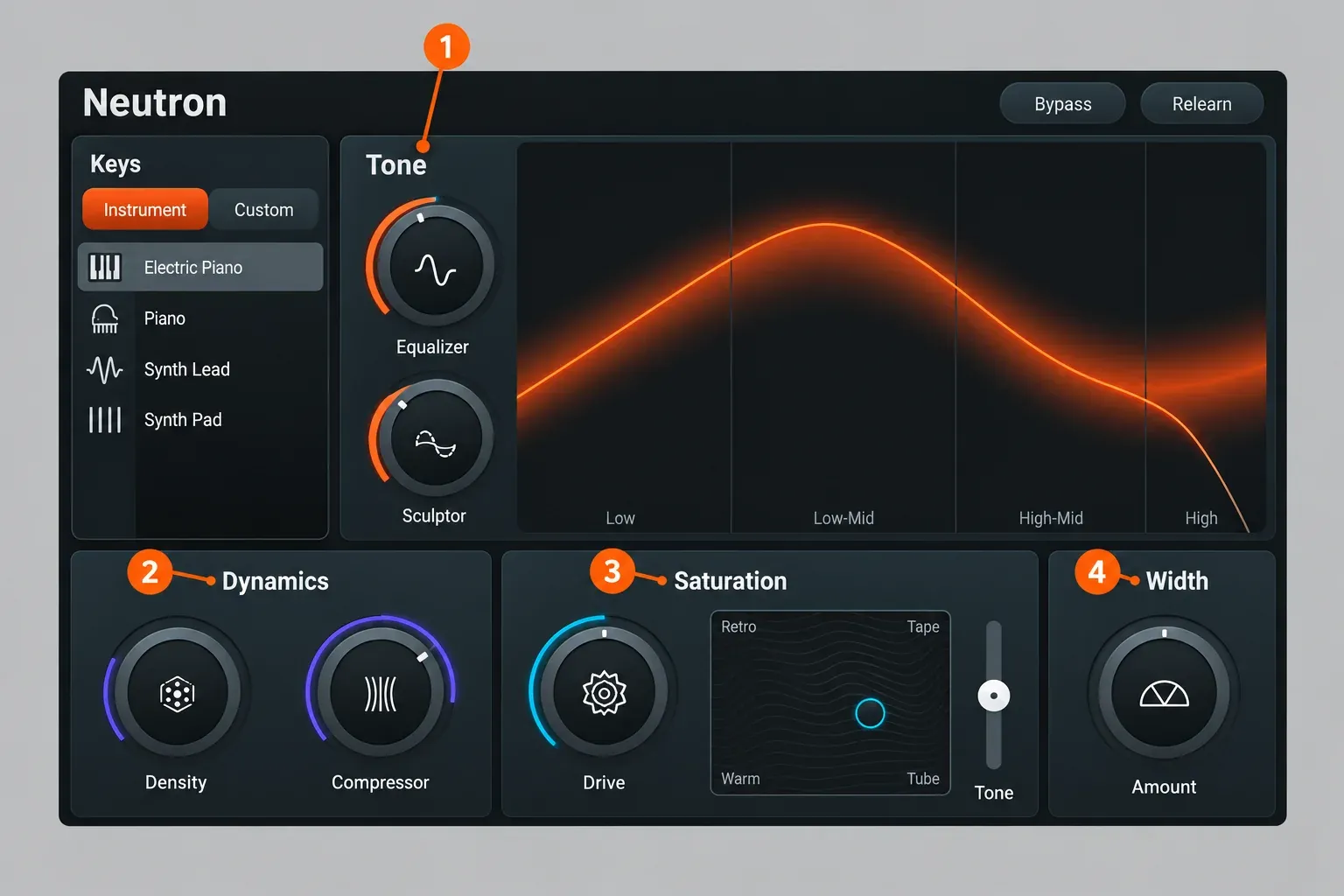Viewport: 1344px width, 896px height.
Task: Click the Keys panel heading
Action: [115, 164]
